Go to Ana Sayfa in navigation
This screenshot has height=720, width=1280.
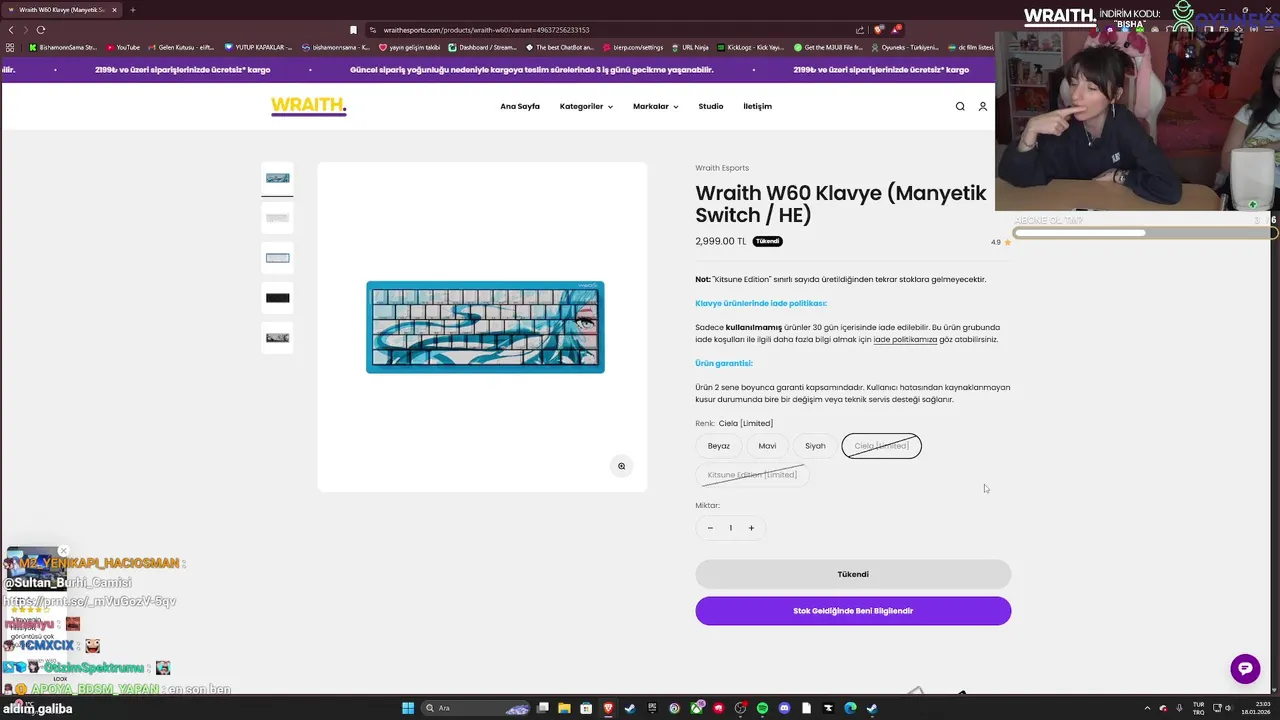[520, 106]
